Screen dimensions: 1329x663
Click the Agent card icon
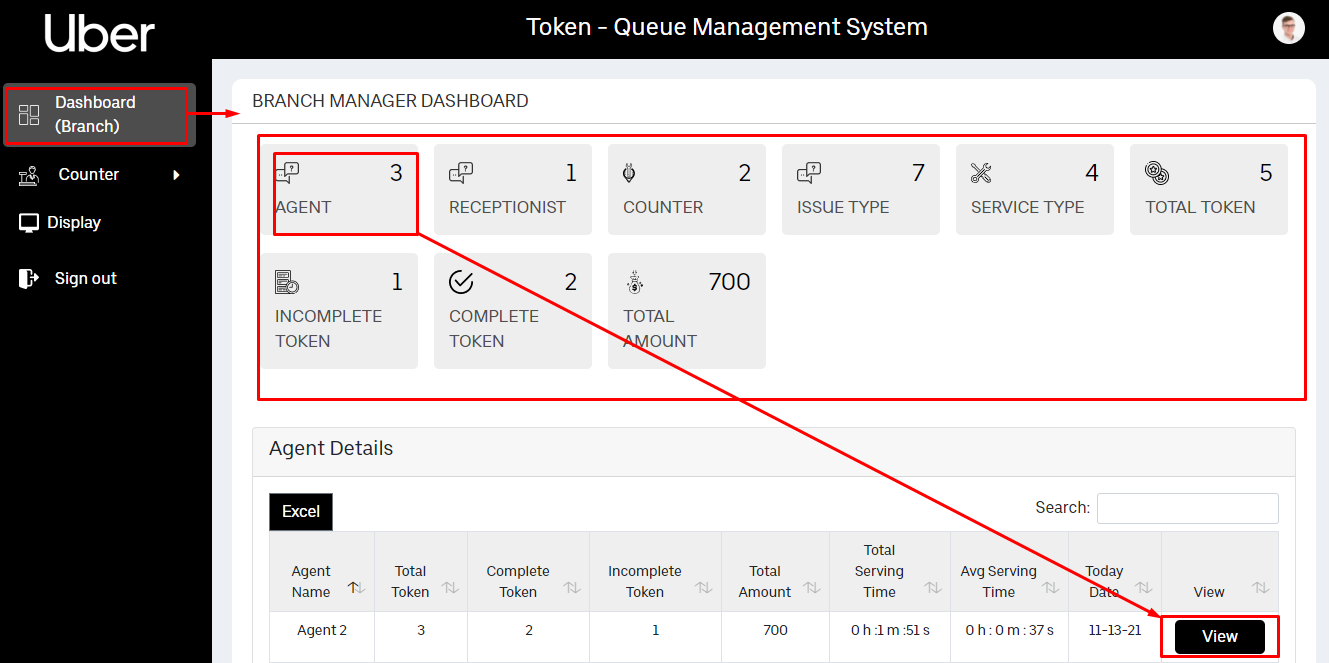(287, 173)
